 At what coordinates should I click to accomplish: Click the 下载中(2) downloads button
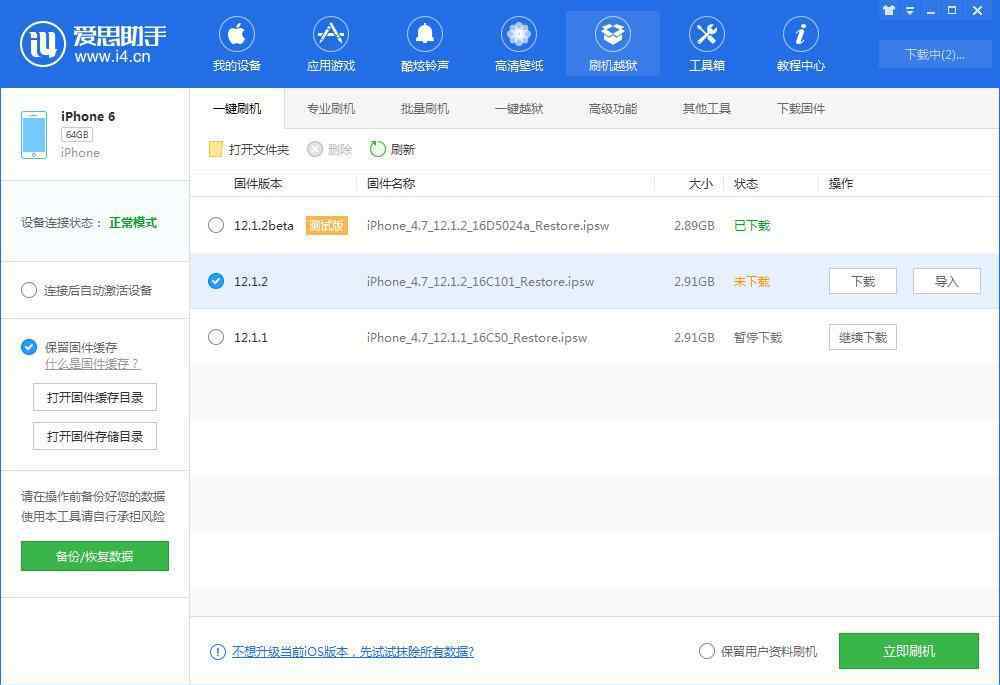[934, 55]
